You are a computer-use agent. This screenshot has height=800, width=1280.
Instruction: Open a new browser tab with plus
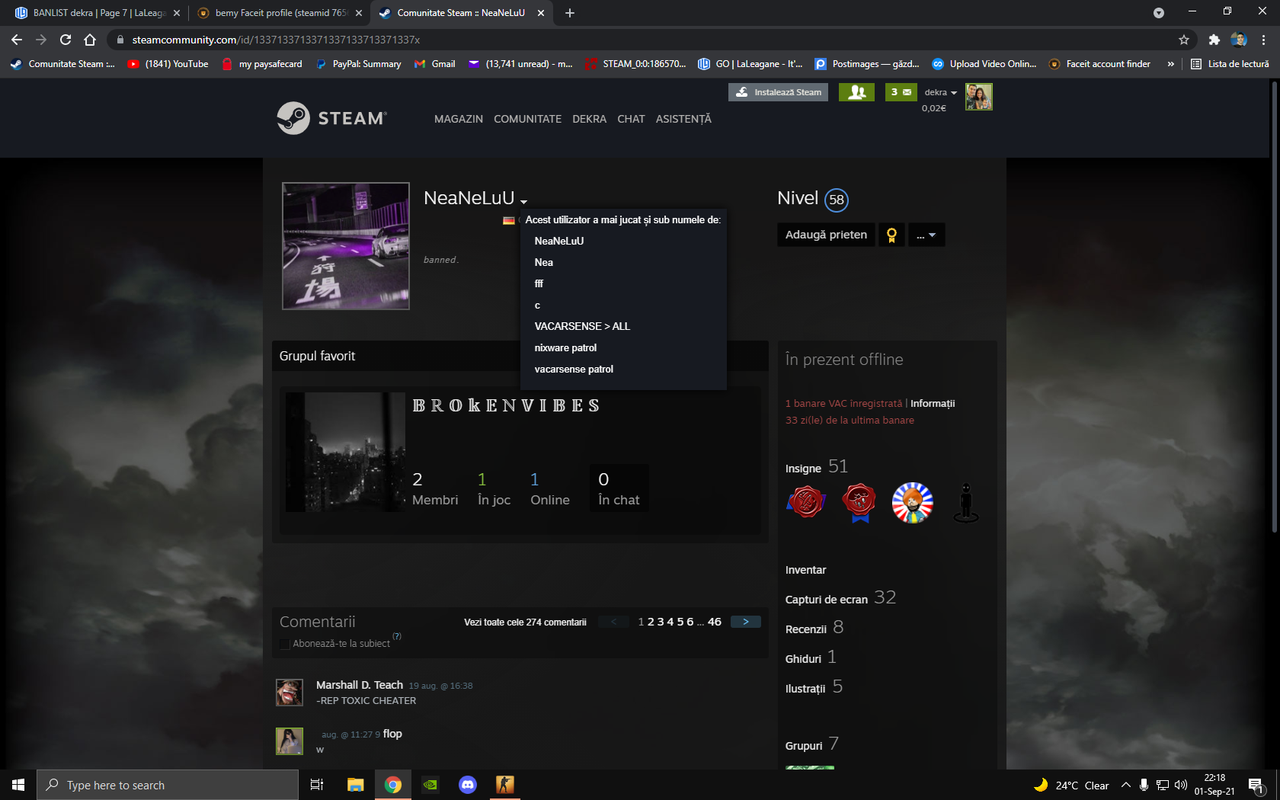click(570, 13)
